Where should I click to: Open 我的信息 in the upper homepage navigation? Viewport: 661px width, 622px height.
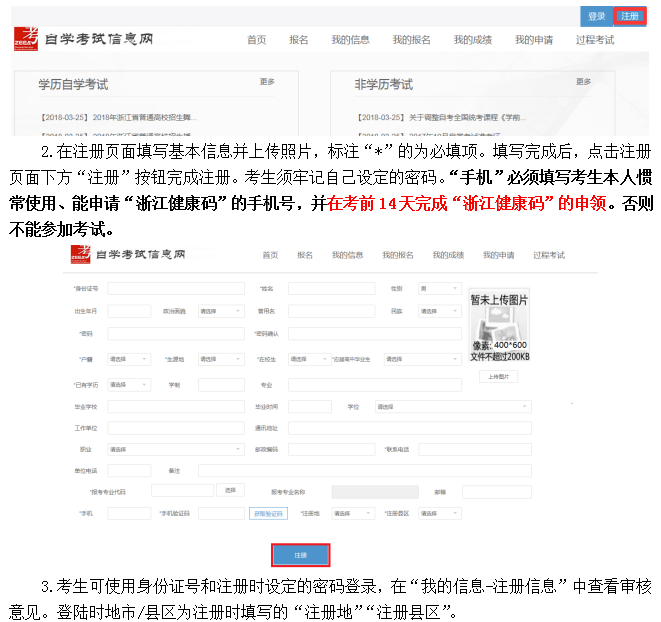pos(350,40)
